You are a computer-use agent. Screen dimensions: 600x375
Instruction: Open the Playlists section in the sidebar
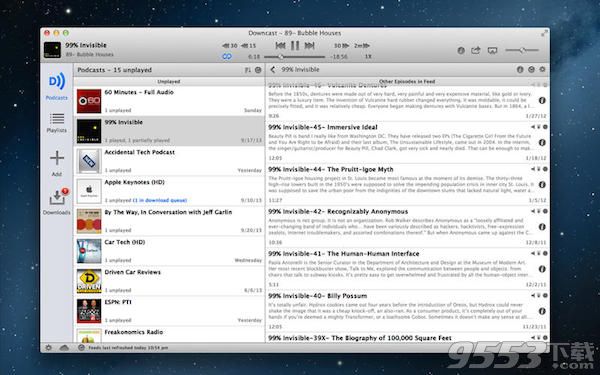coord(57,122)
